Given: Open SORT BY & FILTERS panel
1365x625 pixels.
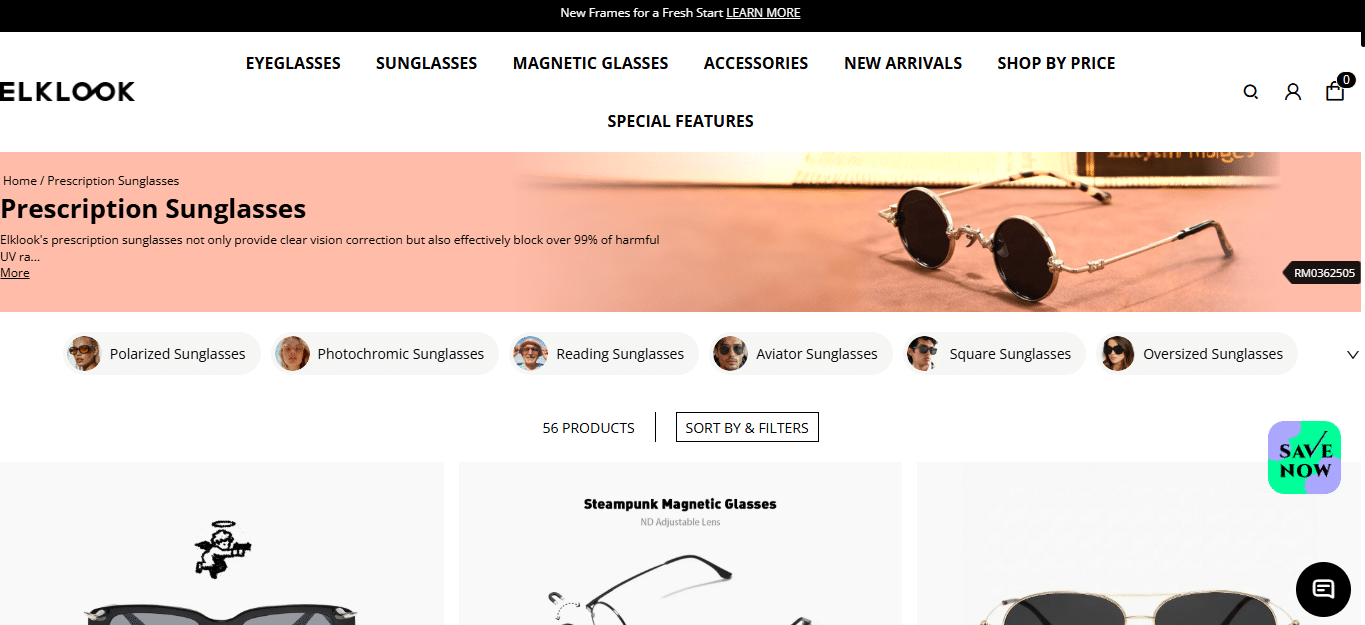Looking at the screenshot, I should pyautogui.click(x=747, y=427).
